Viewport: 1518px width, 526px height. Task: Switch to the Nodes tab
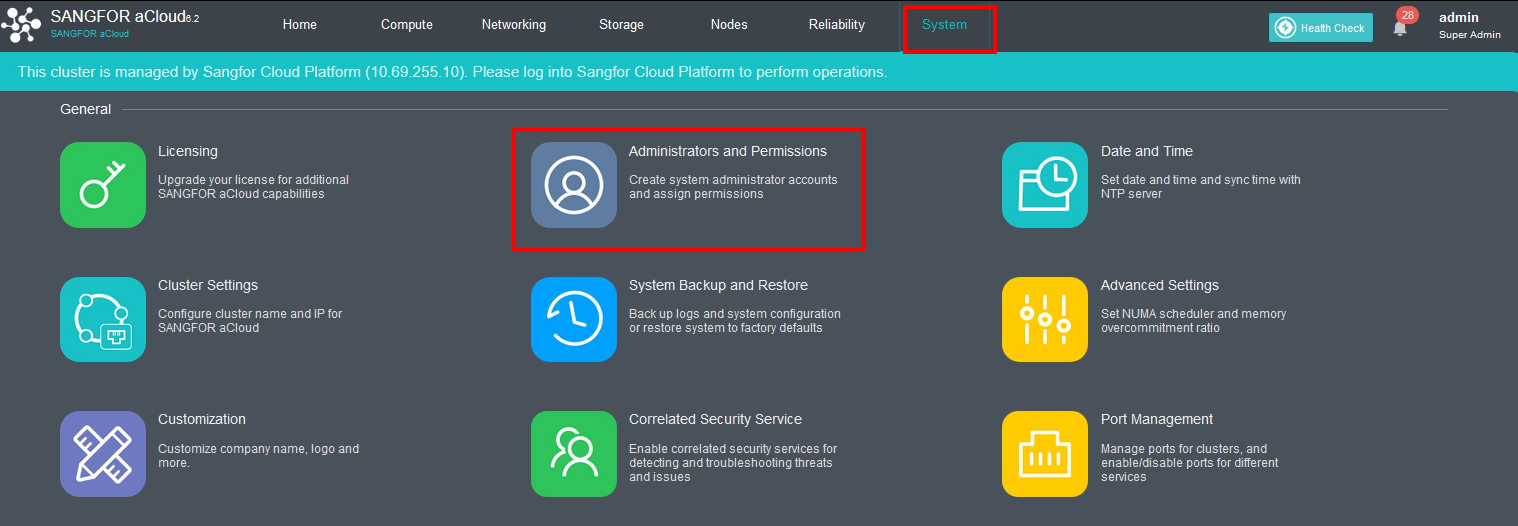tap(729, 25)
